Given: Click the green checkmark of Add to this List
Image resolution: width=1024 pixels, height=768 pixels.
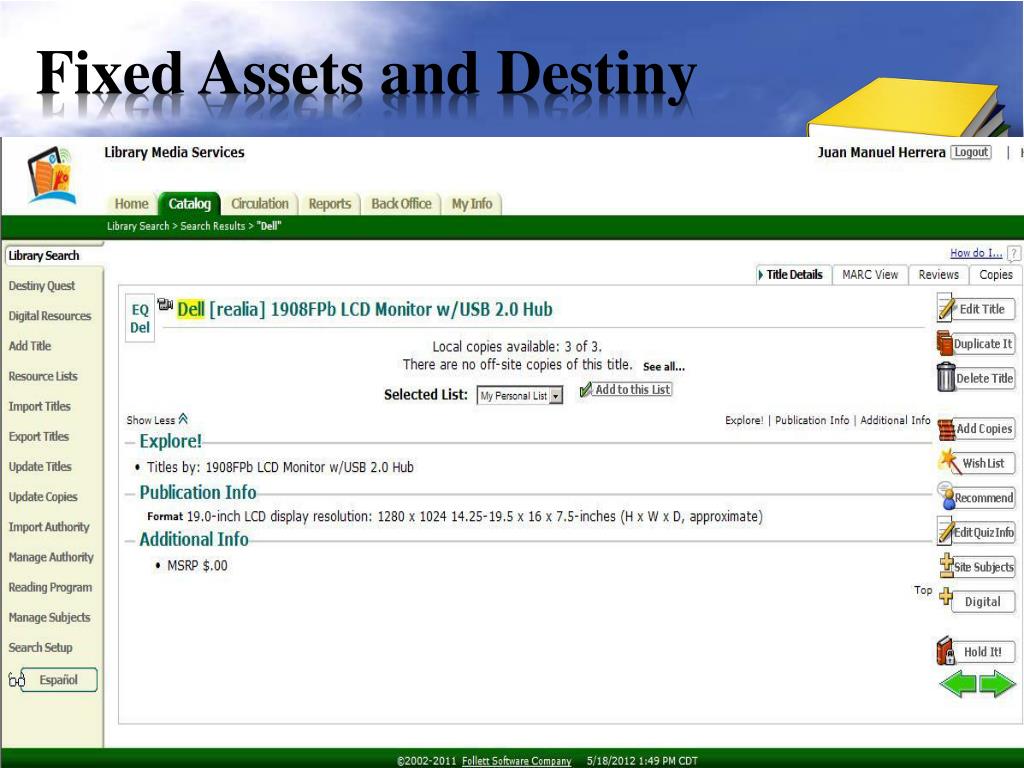Looking at the screenshot, I should 586,390.
